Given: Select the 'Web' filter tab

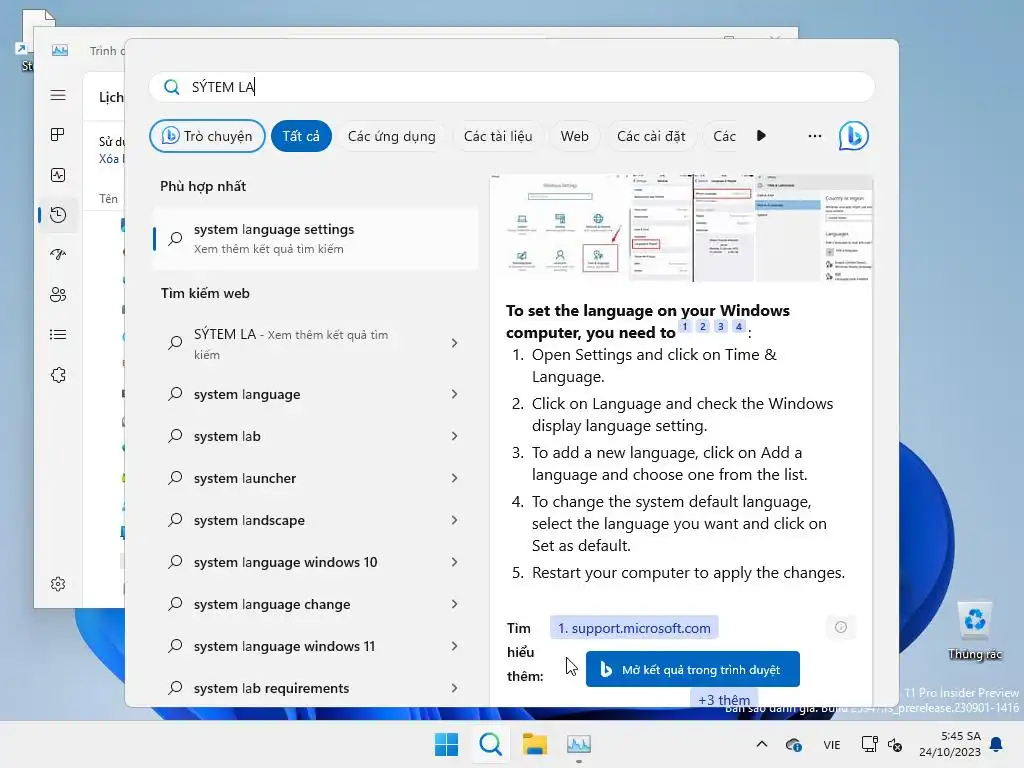Looking at the screenshot, I should click(x=575, y=136).
